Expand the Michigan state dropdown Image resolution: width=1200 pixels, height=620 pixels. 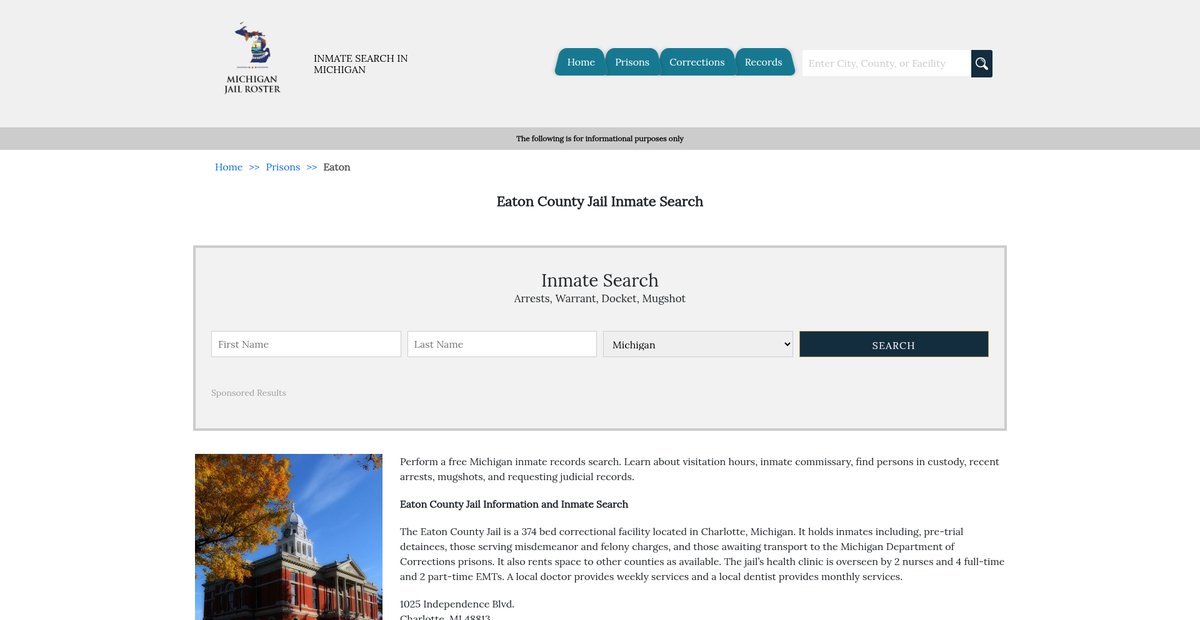[x=698, y=344]
